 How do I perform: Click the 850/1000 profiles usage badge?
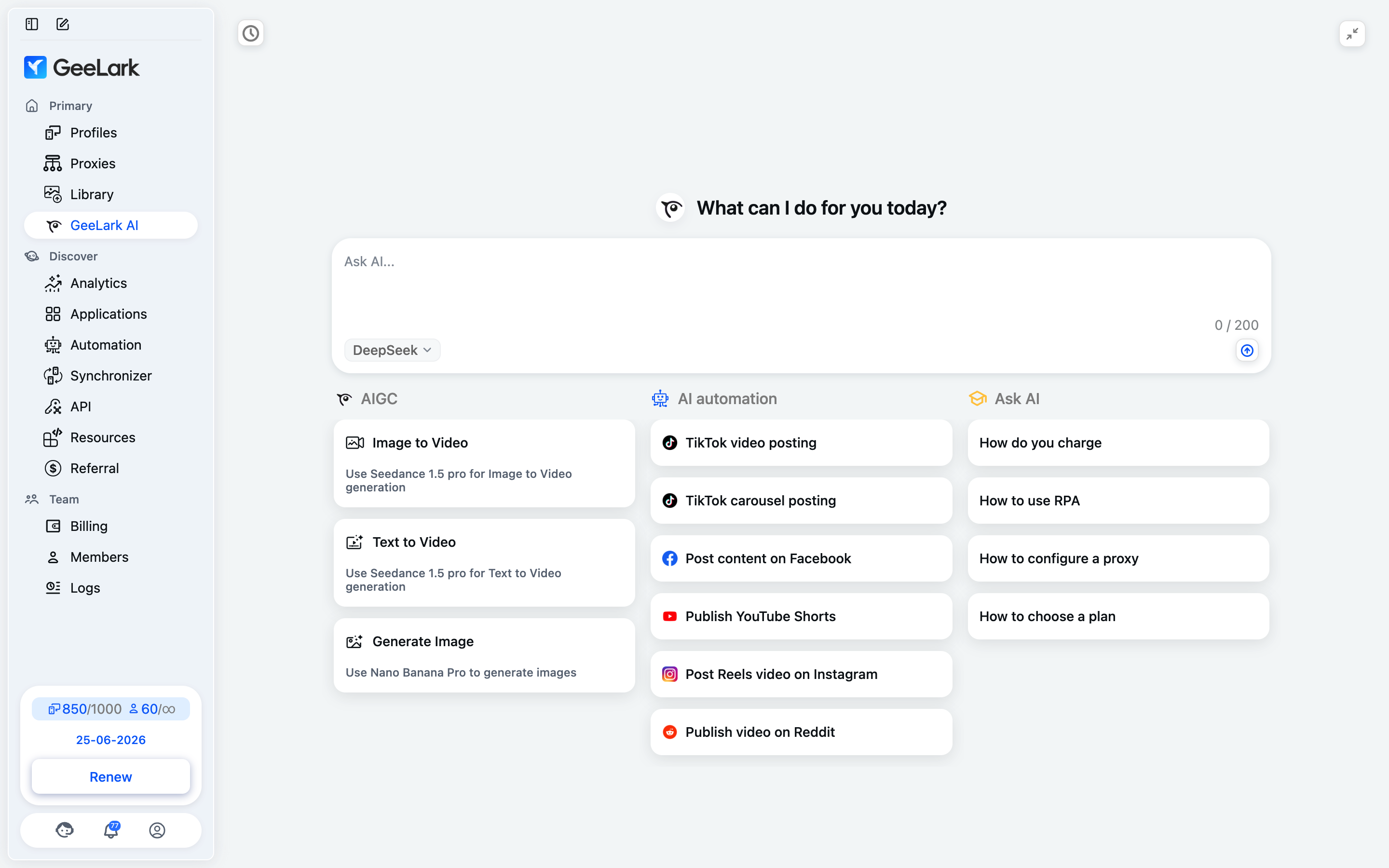[85, 709]
